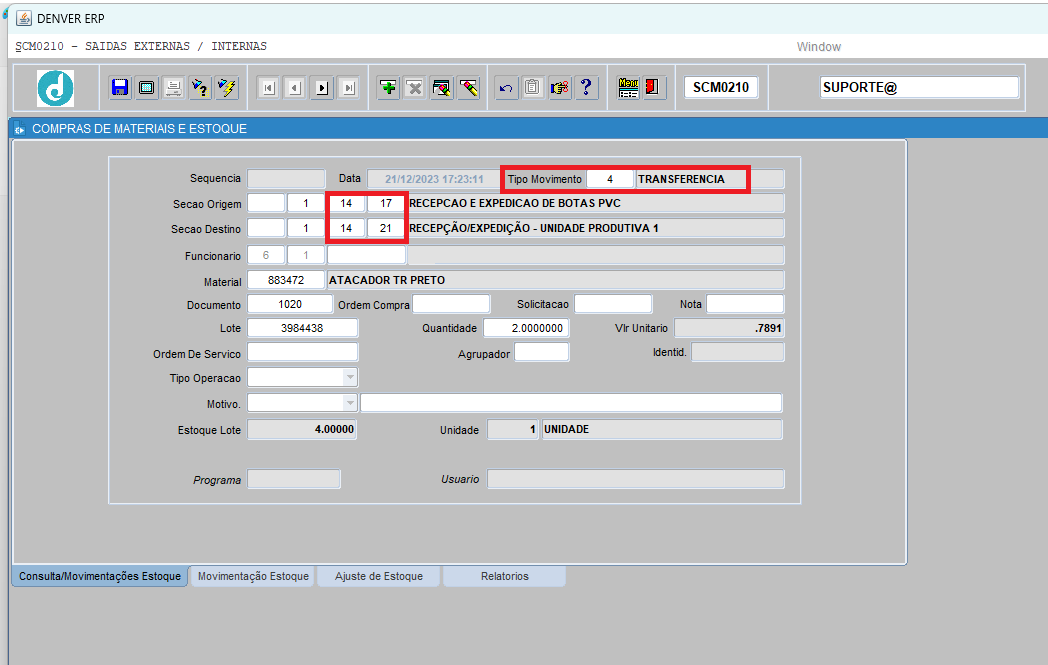This screenshot has width=1048, height=665.
Task: Click the Undo arrow icon
Action: click(x=507, y=88)
